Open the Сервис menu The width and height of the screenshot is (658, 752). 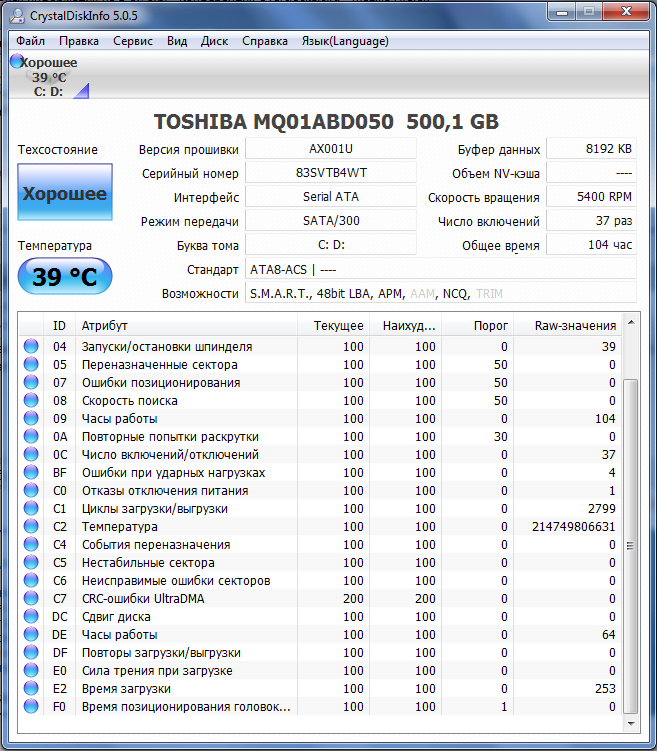pos(133,41)
